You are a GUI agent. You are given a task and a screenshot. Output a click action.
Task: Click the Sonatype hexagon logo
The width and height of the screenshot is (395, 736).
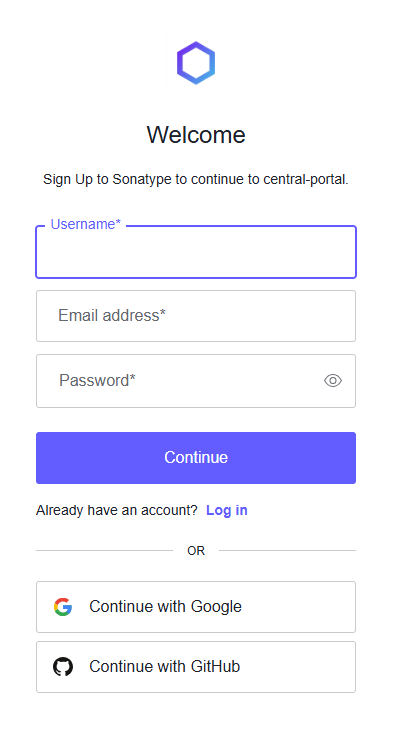coord(196,63)
